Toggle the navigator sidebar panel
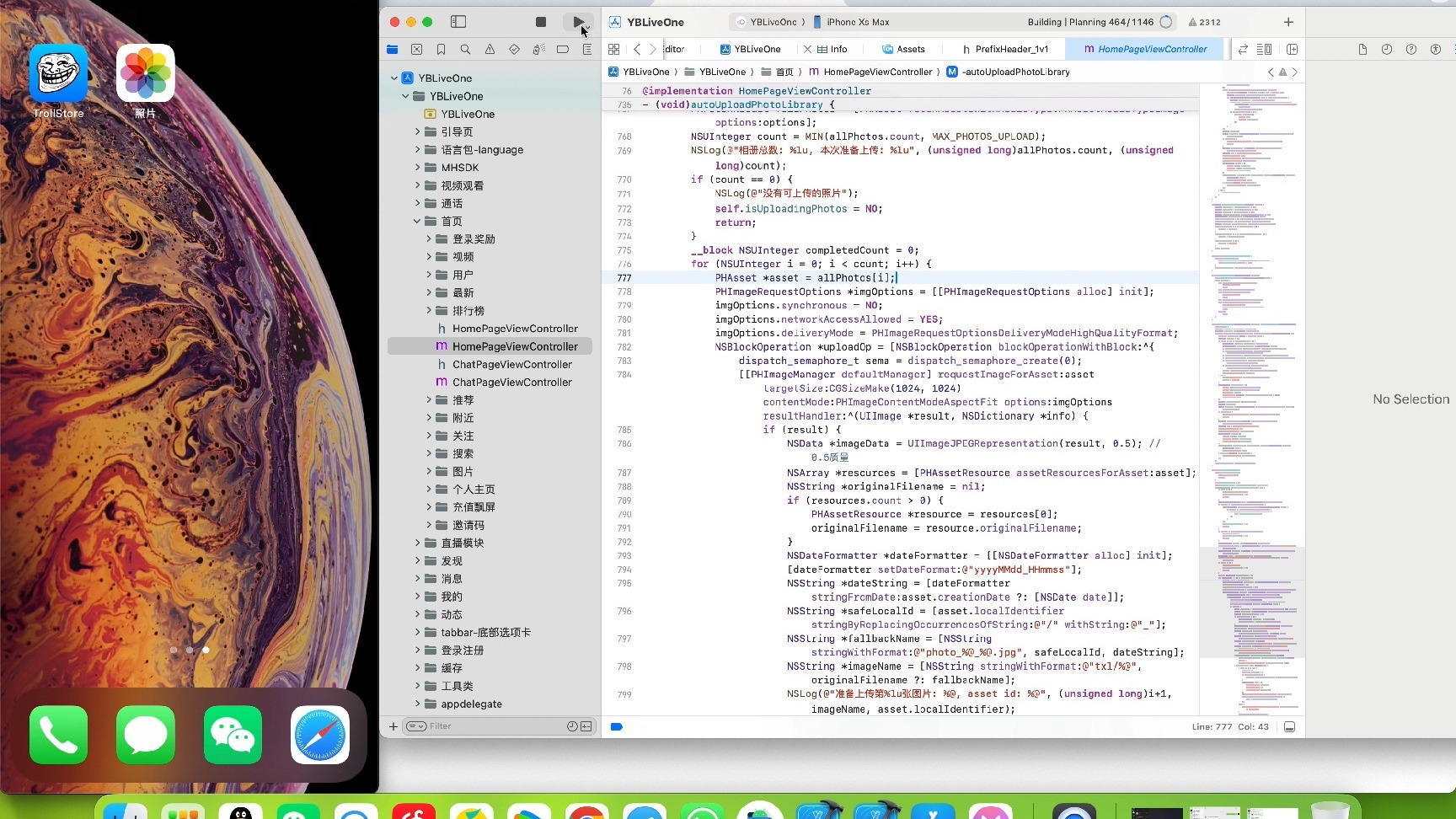The width and height of the screenshot is (1456, 819). (458, 22)
